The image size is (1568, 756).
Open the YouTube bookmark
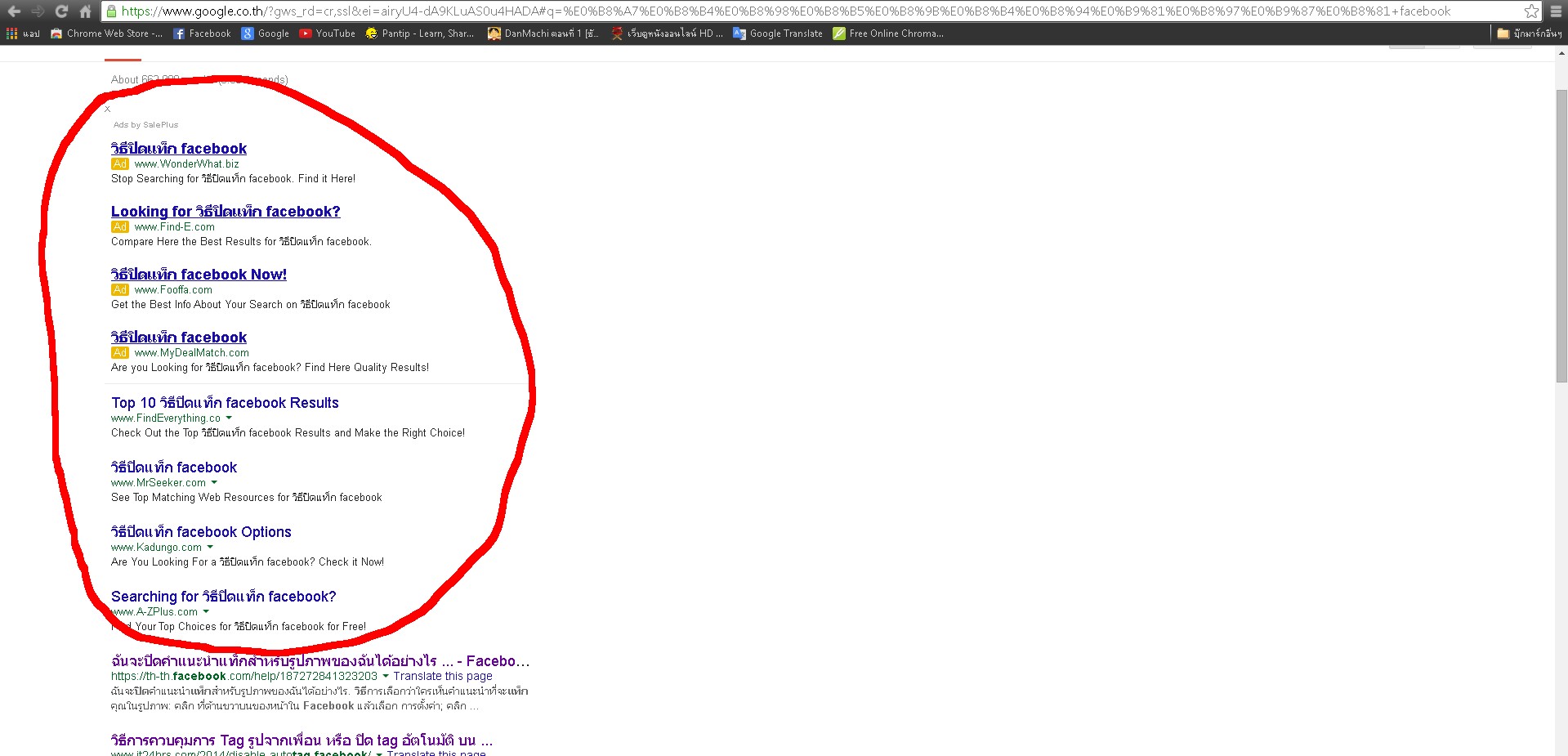(x=328, y=34)
